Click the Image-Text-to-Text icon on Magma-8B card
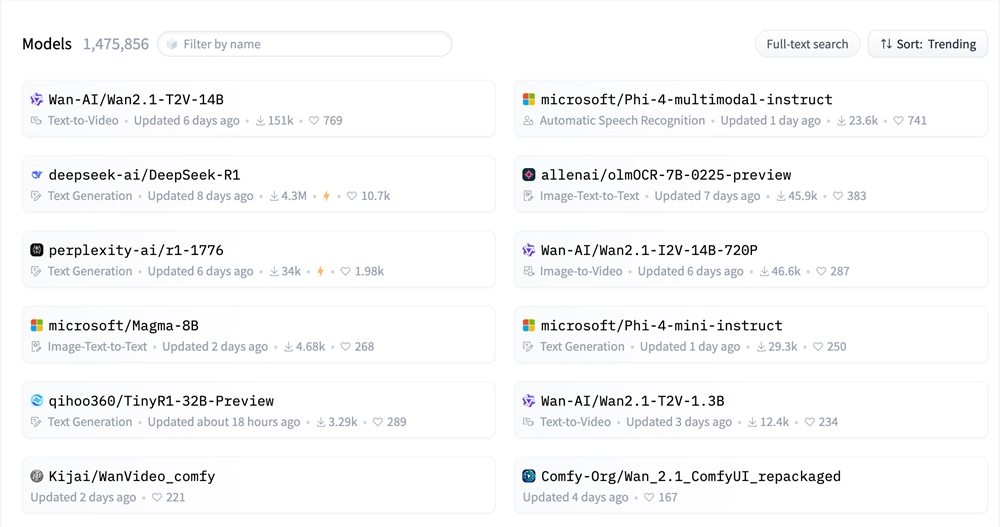Image resolution: width=1000 pixels, height=527 pixels. coord(36,346)
